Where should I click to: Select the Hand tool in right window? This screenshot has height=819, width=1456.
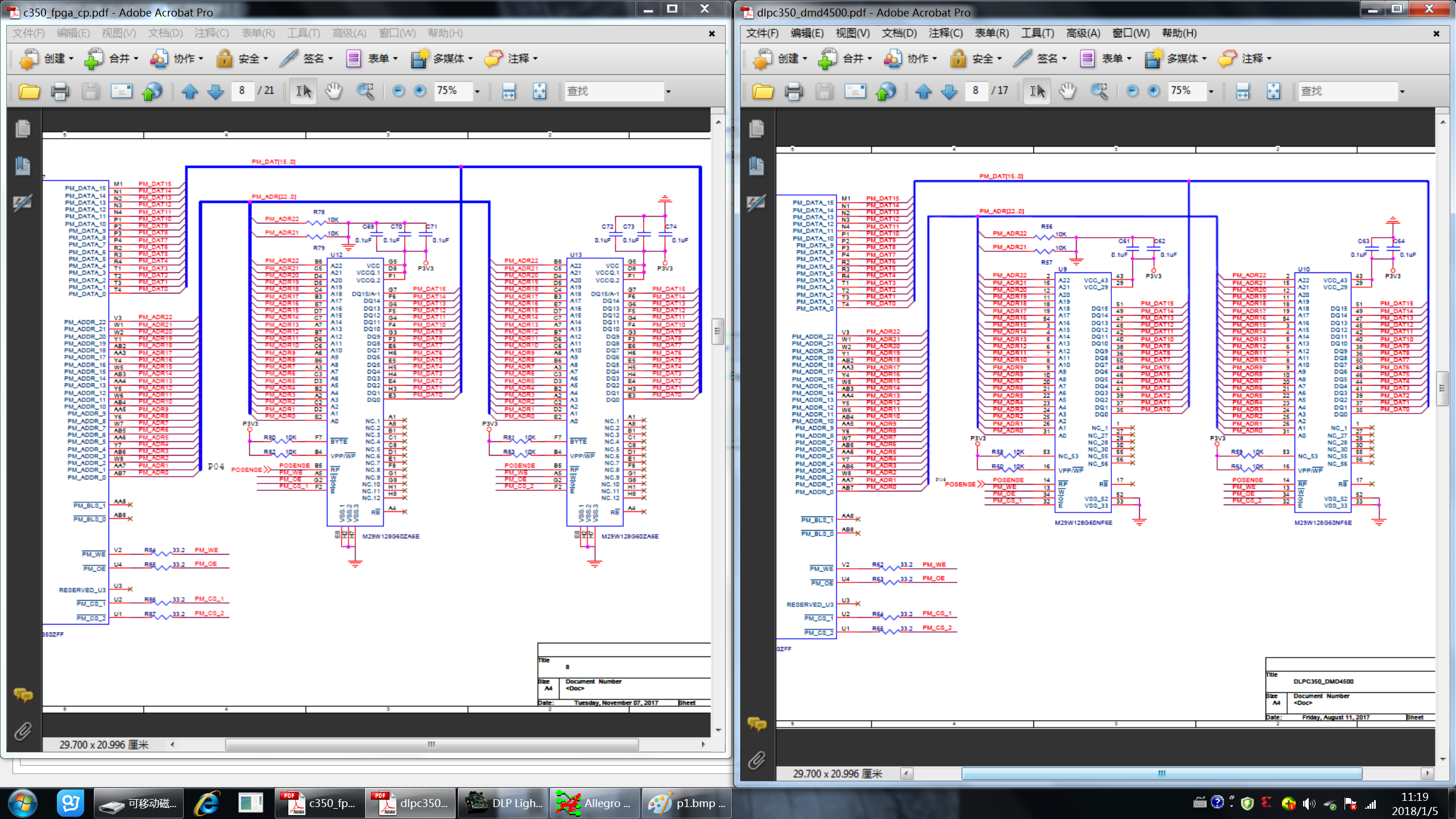pos(1068,91)
